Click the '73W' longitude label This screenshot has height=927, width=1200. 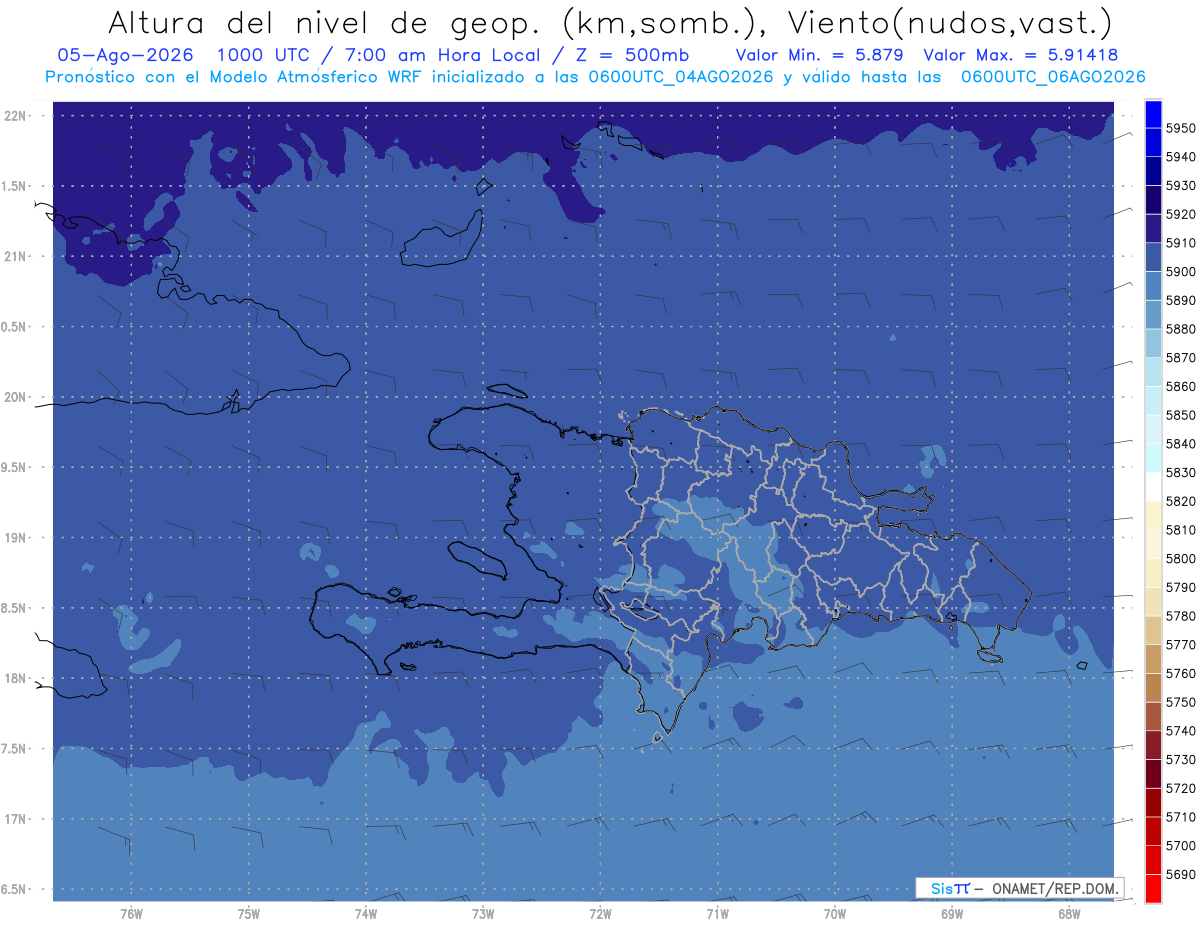pos(482,914)
